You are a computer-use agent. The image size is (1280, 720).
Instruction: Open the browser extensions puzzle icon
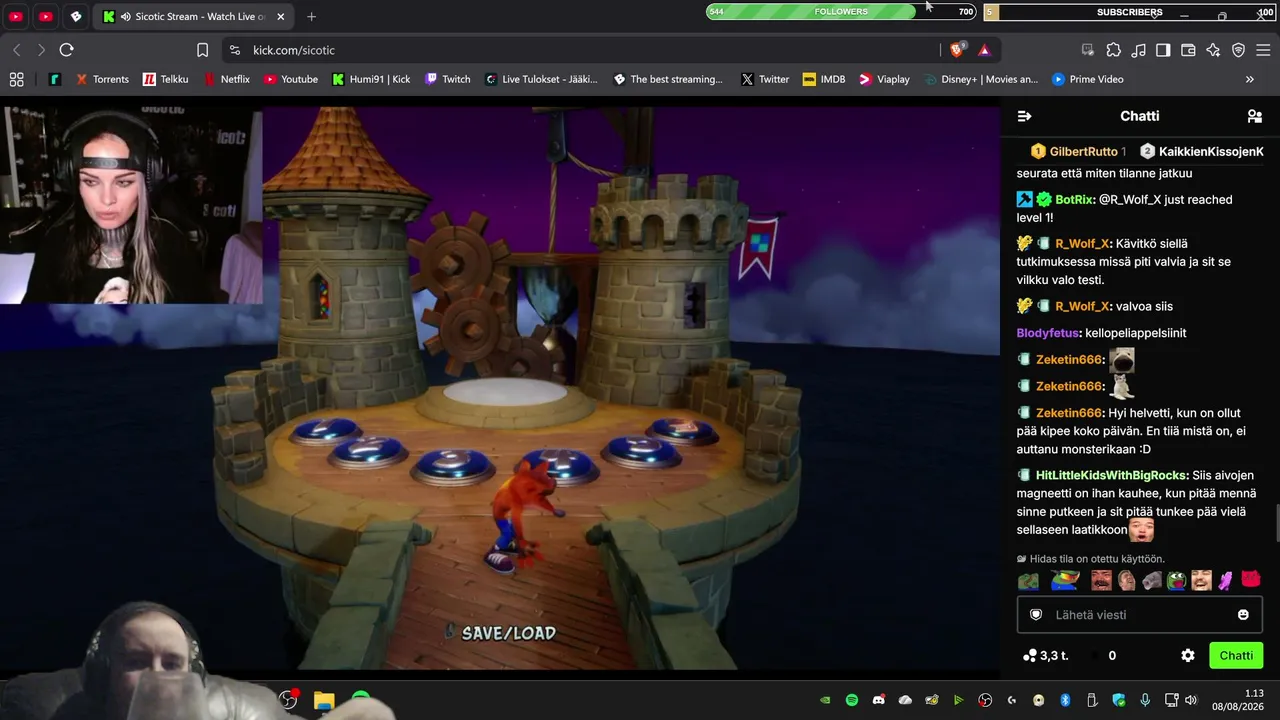click(x=1113, y=50)
